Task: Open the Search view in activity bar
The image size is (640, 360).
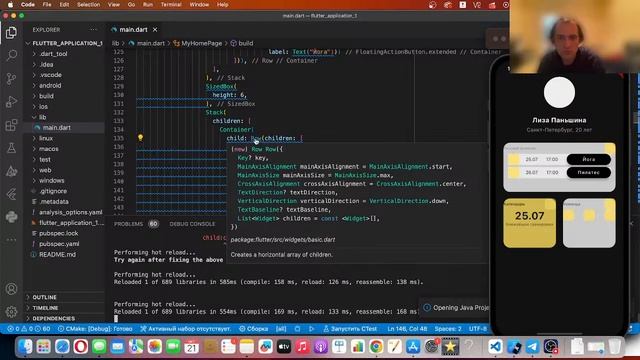Action: (11, 55)
